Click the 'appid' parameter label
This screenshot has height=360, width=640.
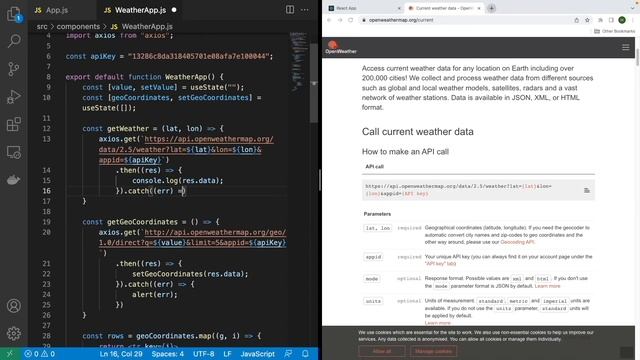[x=373, y=257]
